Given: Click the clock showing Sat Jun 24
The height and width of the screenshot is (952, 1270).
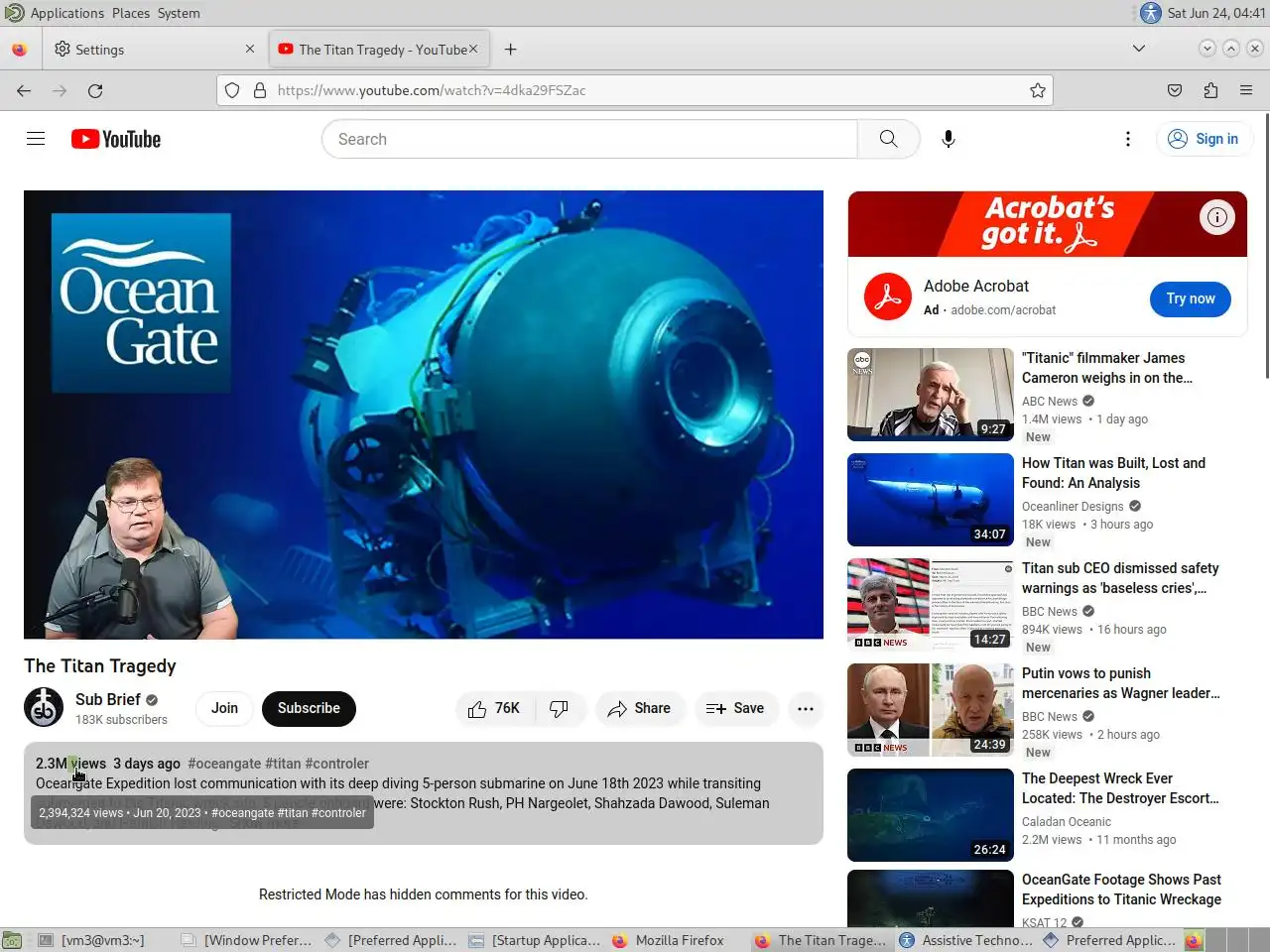Looking at the screenshot, I should tap(1216, 13).
